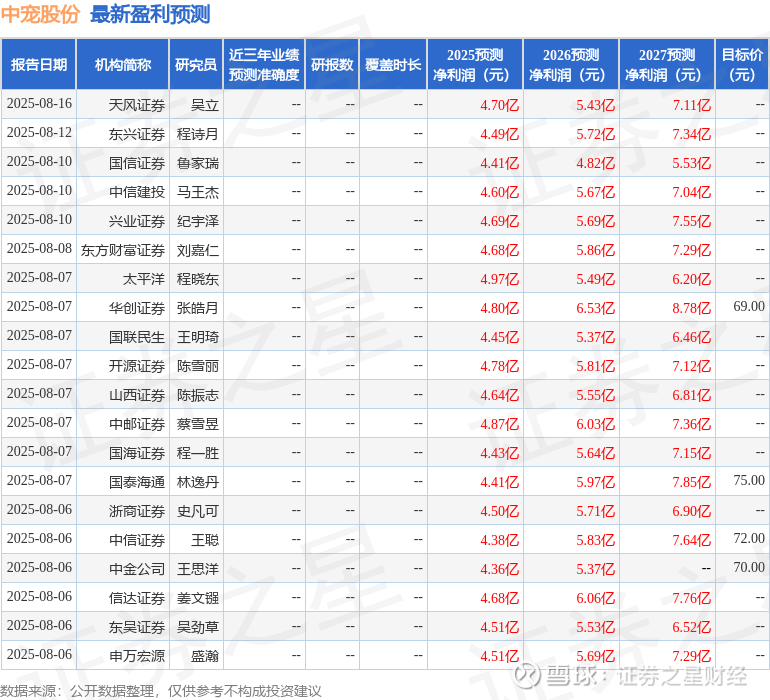Click 2026 profit value 6.03亿

[x=595, y=424]
